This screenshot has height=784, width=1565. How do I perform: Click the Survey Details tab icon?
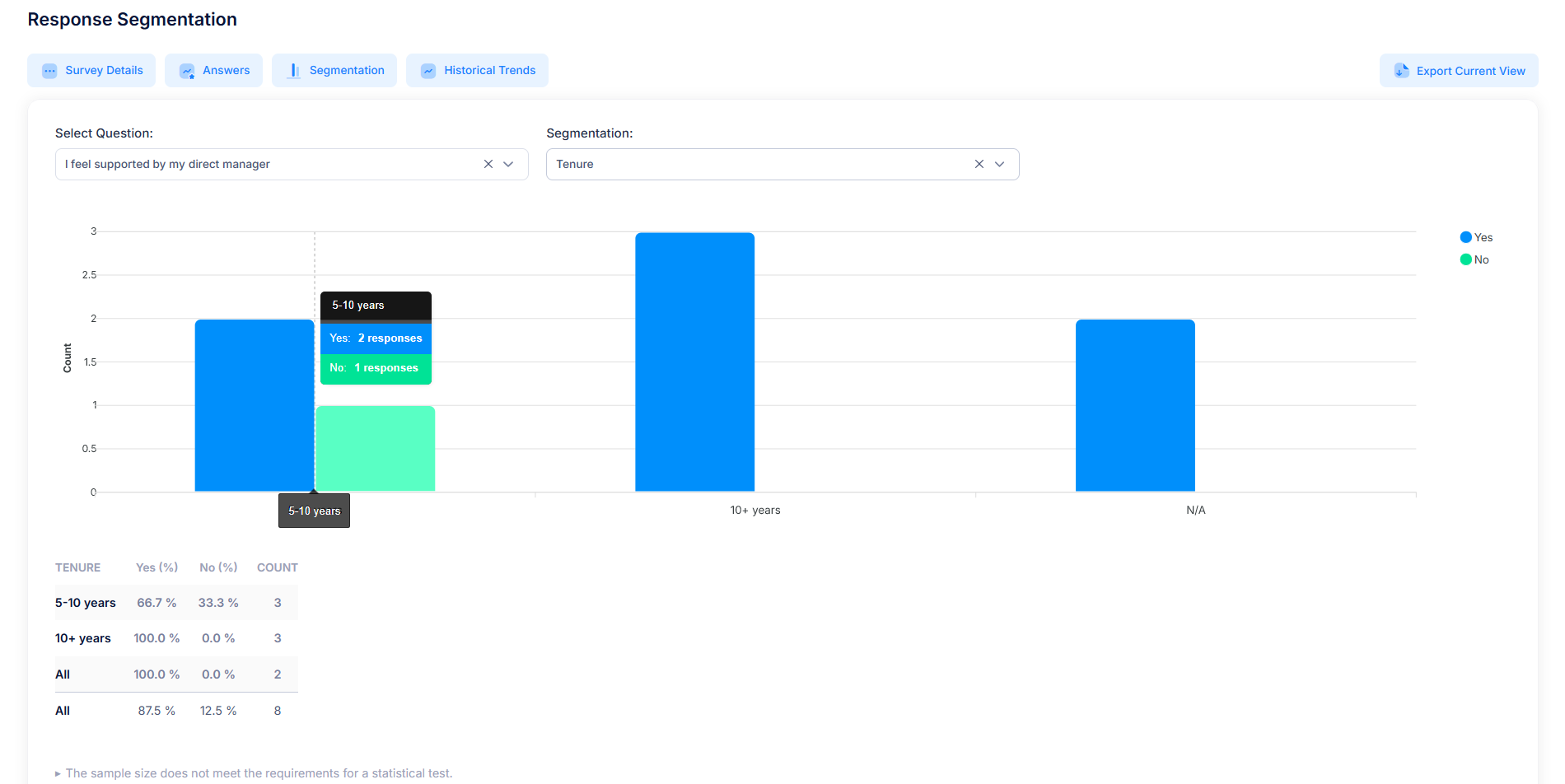49,71
